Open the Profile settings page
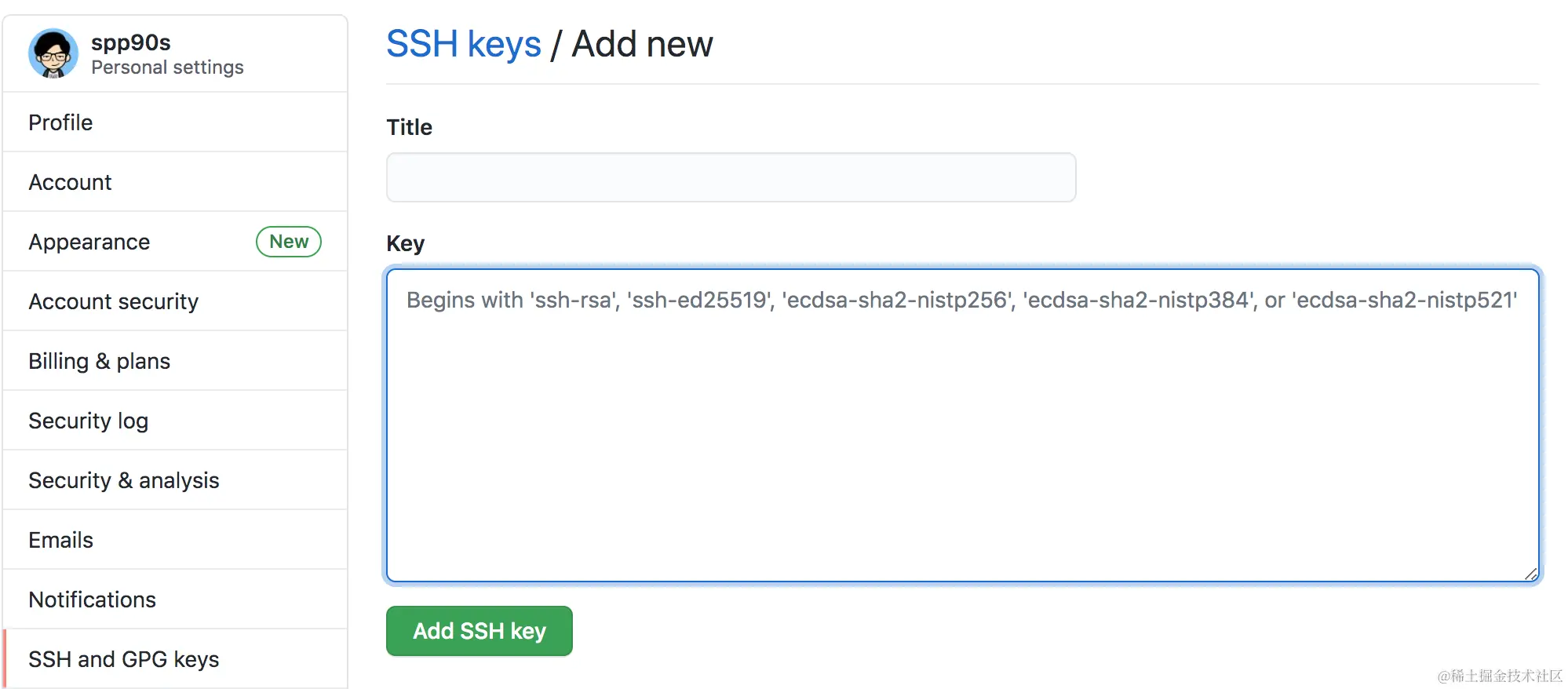The height and width of the screenshot is (689, 1568). tap(175, 122)
